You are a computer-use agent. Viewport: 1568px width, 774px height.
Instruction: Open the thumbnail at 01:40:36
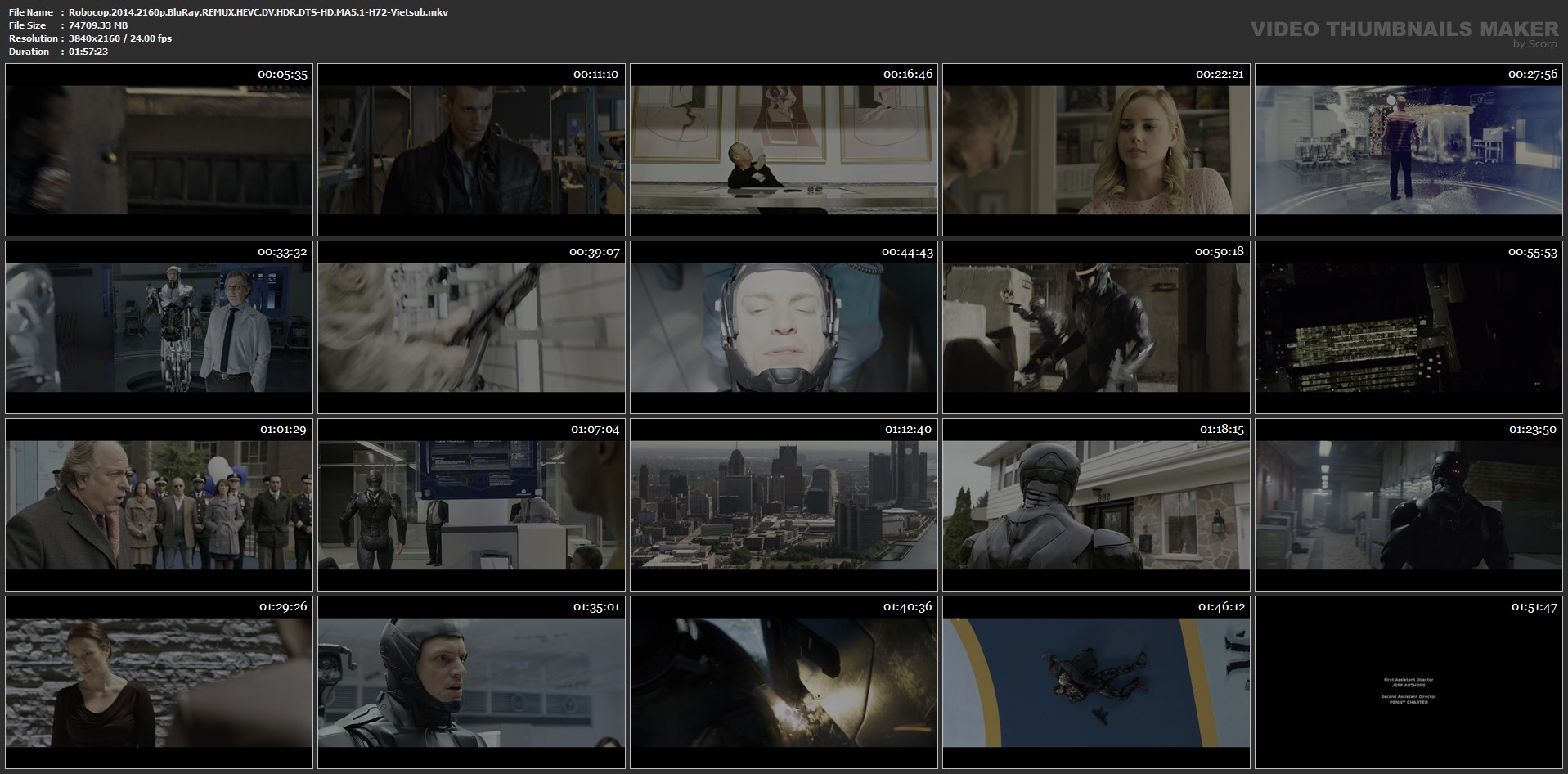pos(784,682)
